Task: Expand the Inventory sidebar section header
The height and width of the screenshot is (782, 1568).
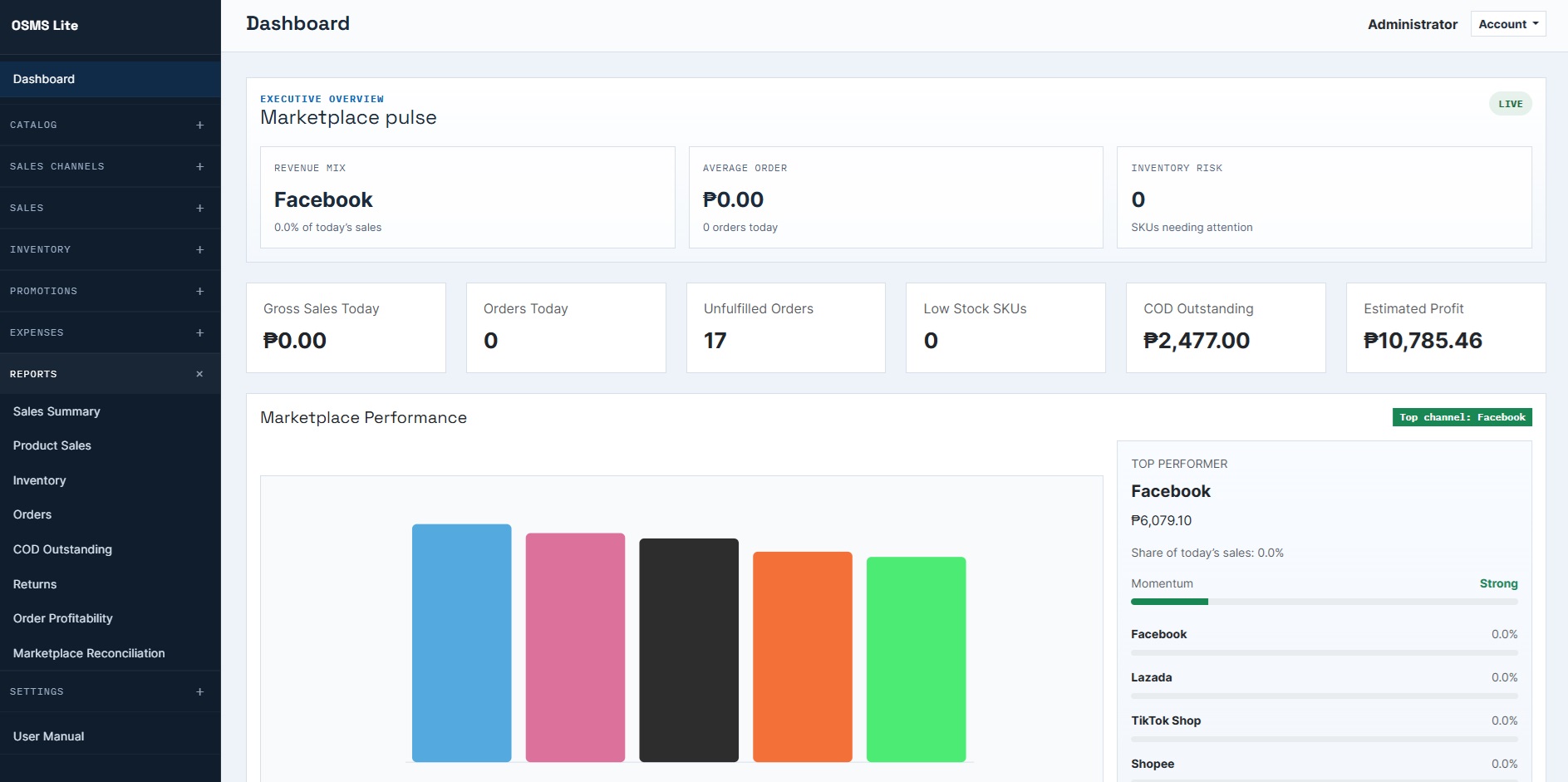Action: 110,249
